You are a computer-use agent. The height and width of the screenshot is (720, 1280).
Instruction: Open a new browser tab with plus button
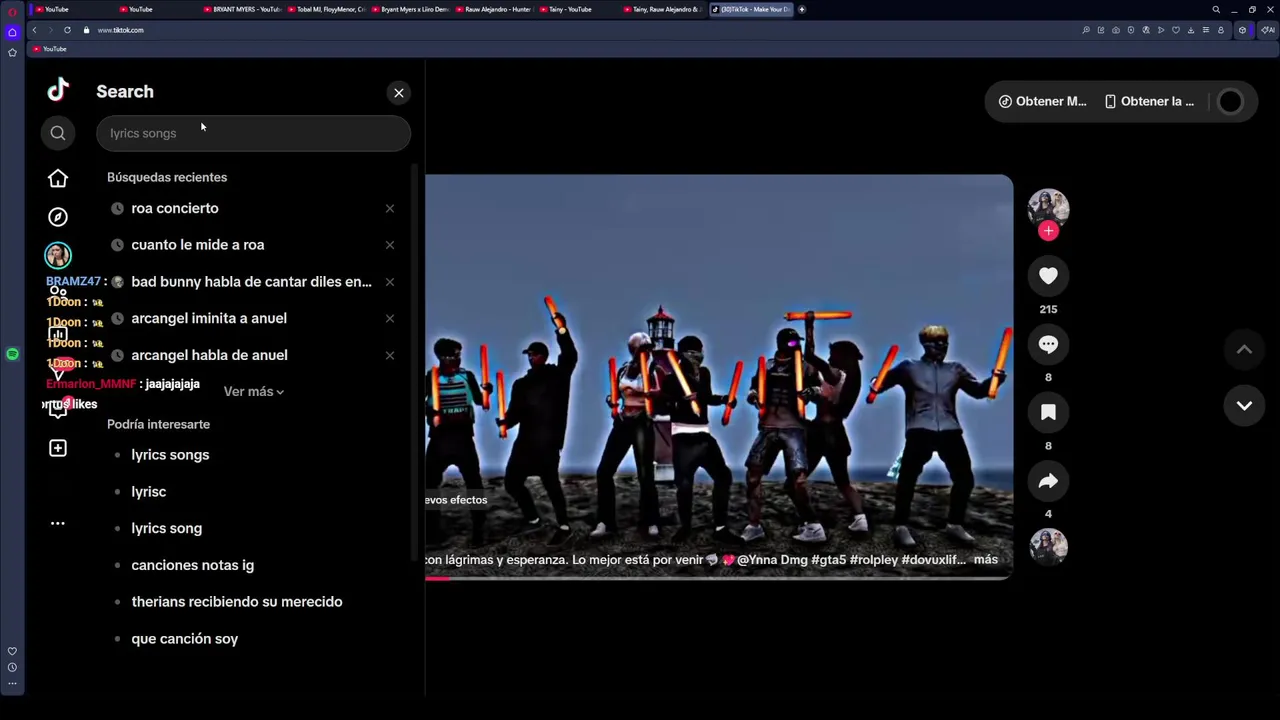coord(801,9)
